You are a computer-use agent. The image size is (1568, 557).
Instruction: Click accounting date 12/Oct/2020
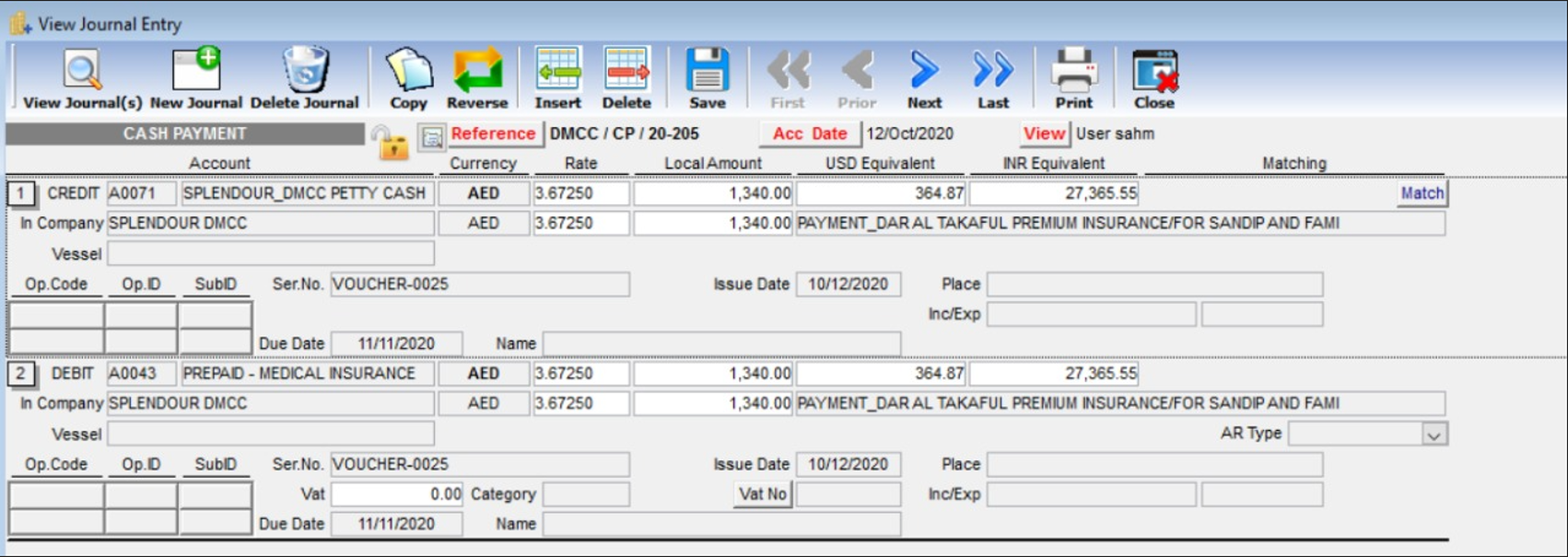[909, 133]
